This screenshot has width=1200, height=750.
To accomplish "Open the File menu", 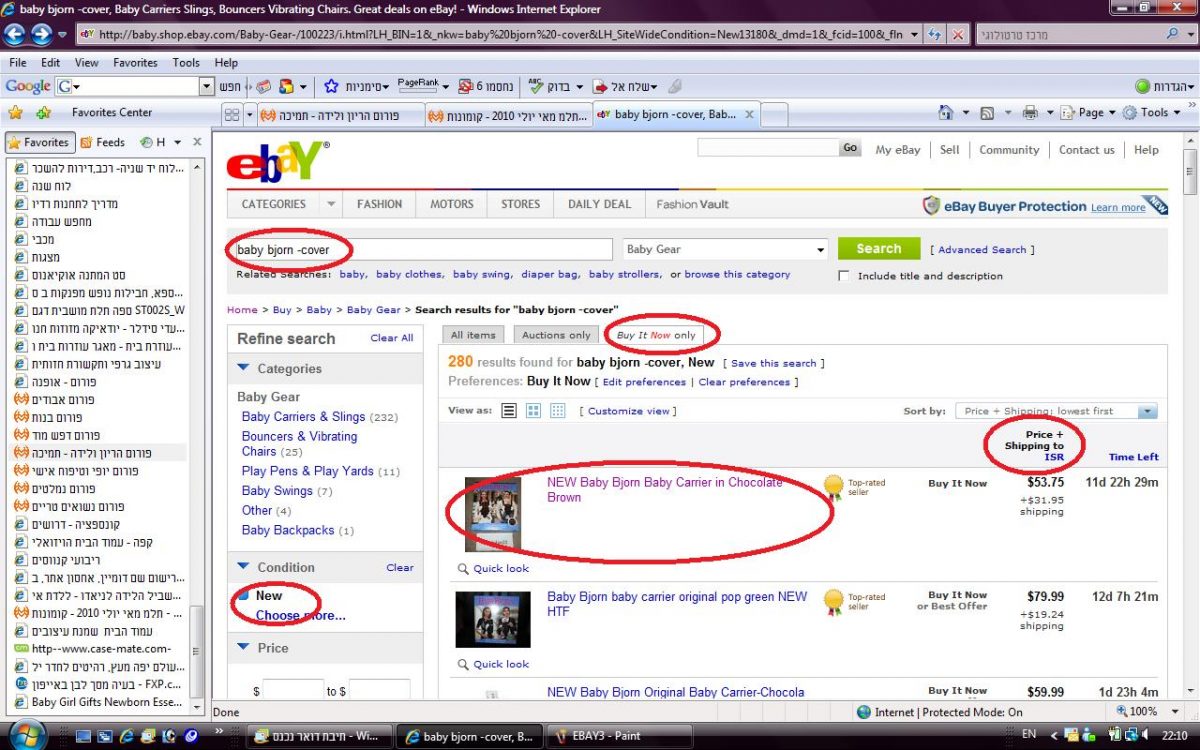I will [17, 62].
